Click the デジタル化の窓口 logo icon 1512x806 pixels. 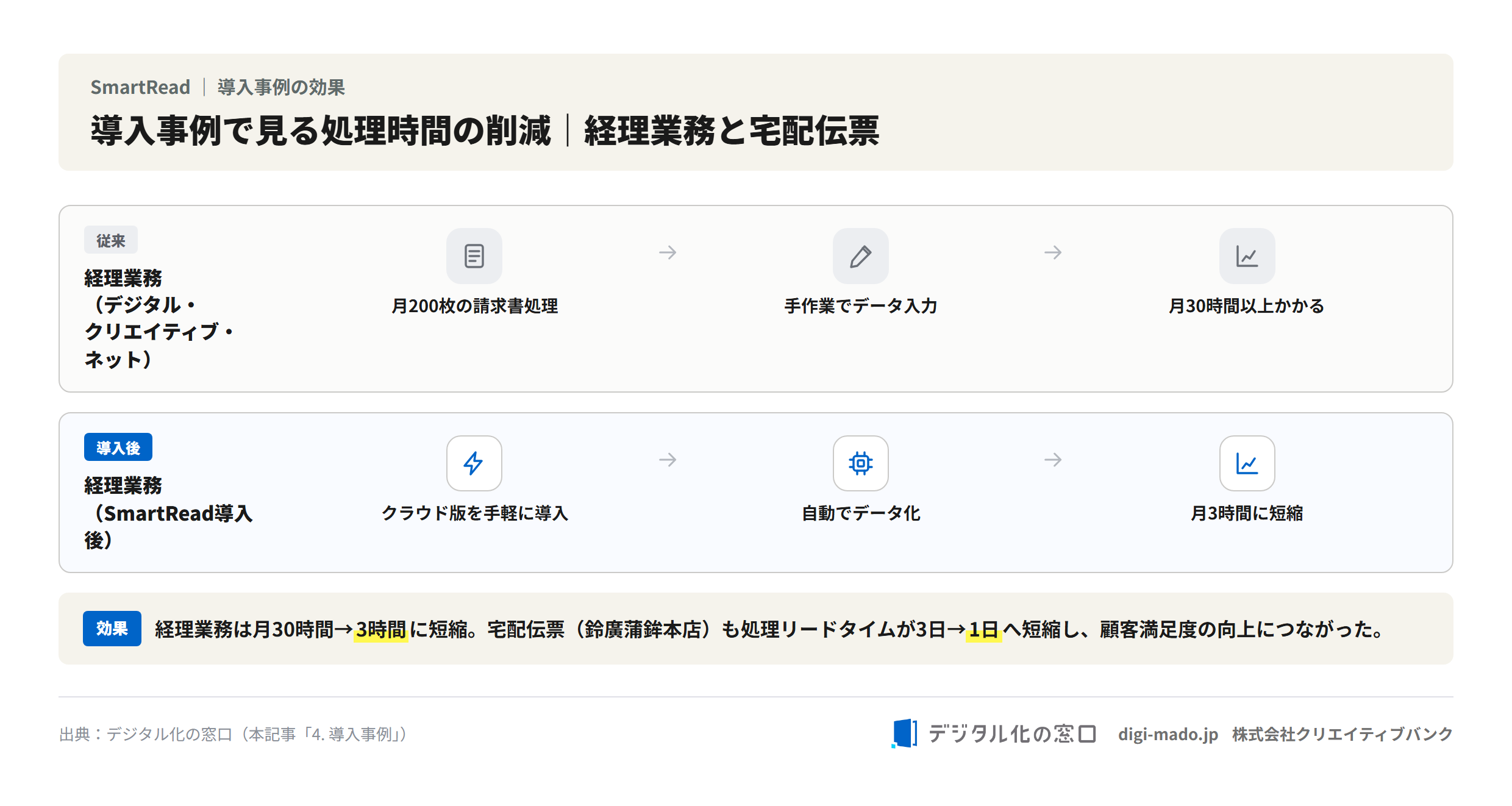point(904,733)
